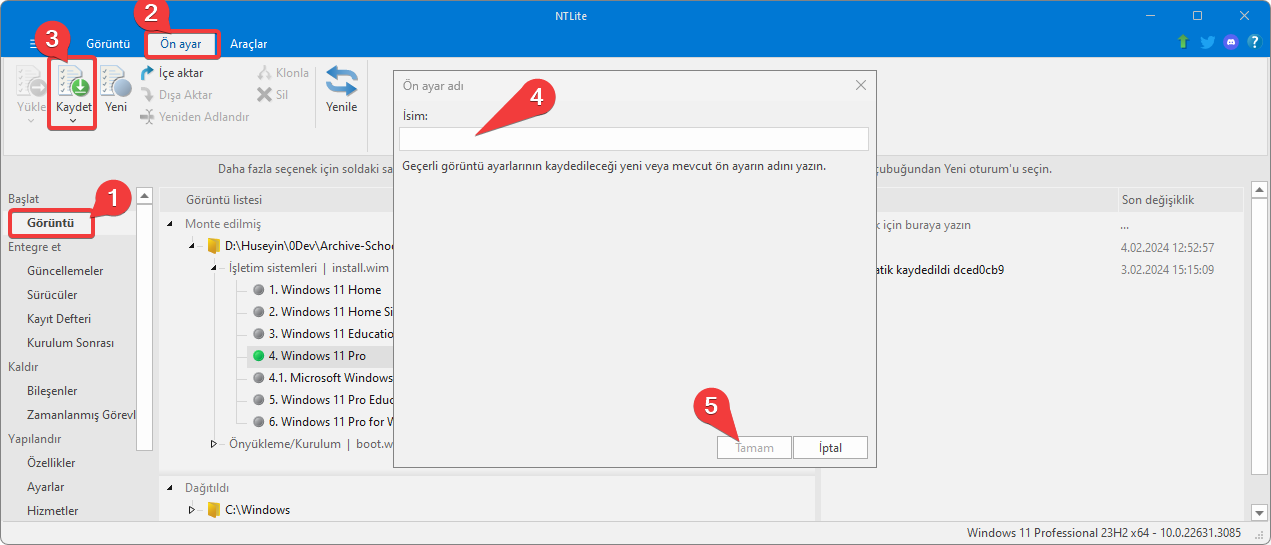The height and width of the screenshot is (545, 1271).
Task: Open the hamburger menu in the title ribbon
Action: click(x=32, y=44)
